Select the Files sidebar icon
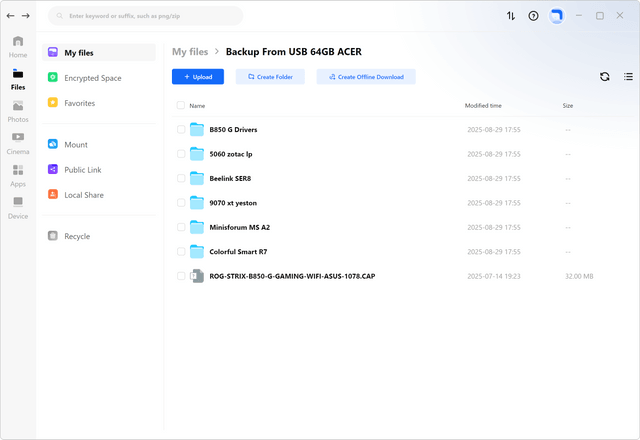 [x=18, y=74]
